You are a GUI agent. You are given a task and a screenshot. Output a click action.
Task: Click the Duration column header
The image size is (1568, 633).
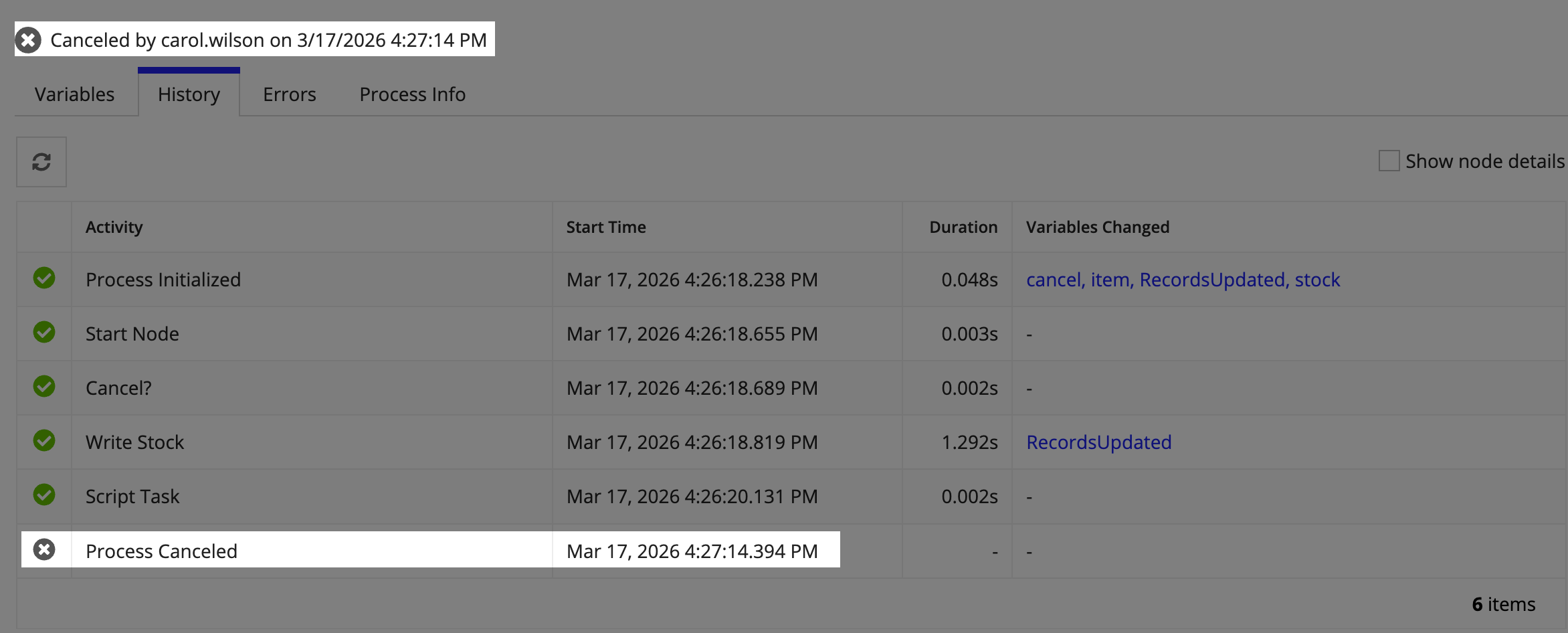tap(963, 228)
